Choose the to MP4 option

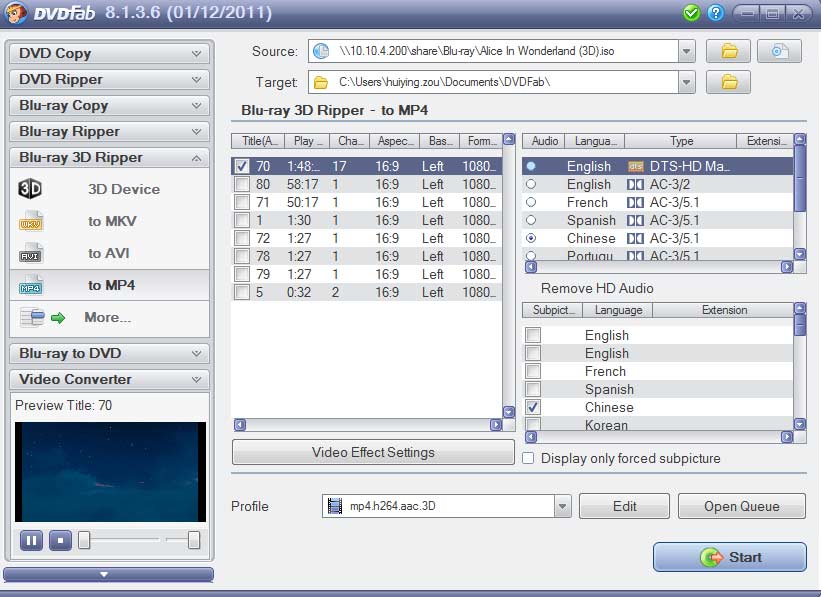112,285
